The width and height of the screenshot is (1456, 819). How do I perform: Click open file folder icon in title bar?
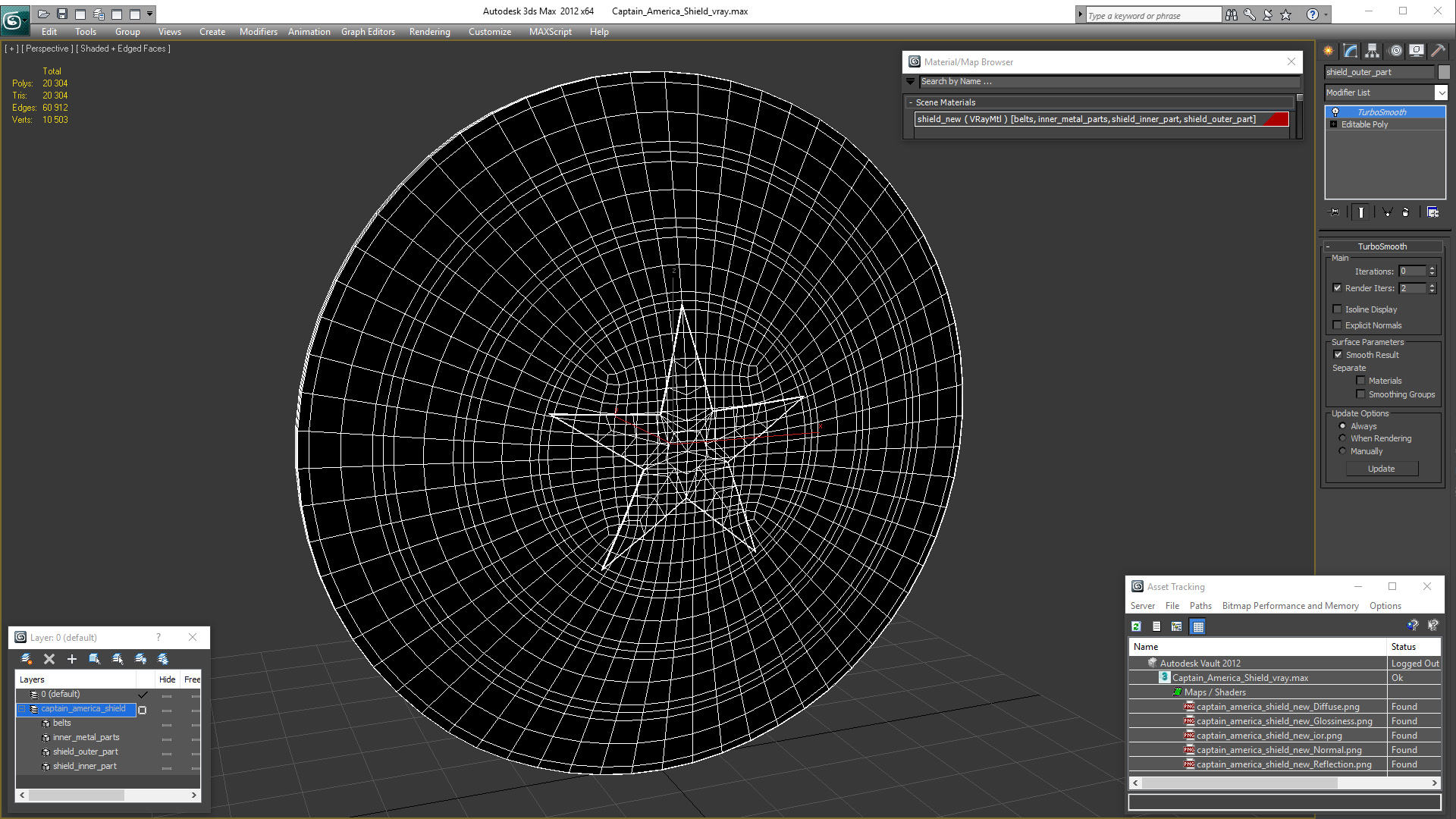pyautogui.click(x=43, y=14)
